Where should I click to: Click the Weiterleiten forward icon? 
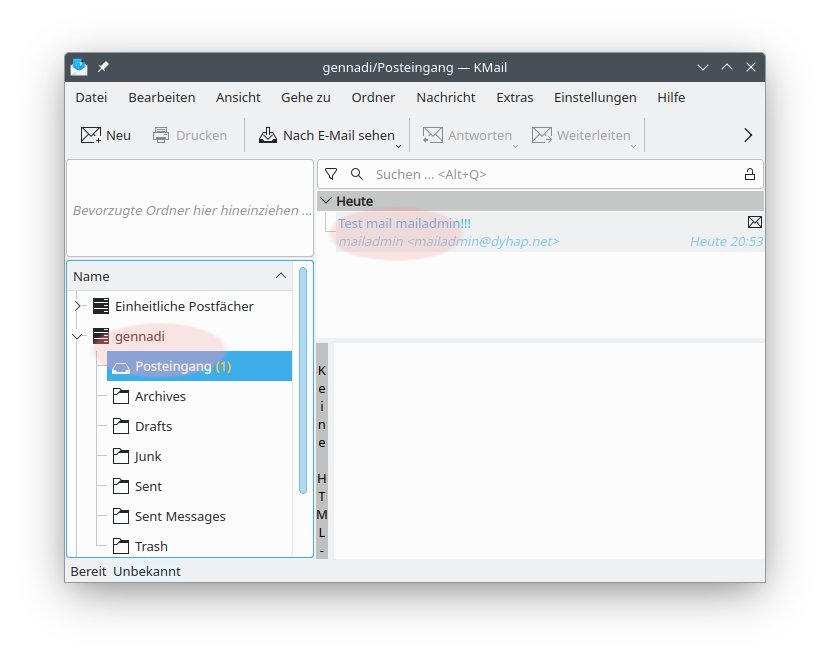pos(541,135)
